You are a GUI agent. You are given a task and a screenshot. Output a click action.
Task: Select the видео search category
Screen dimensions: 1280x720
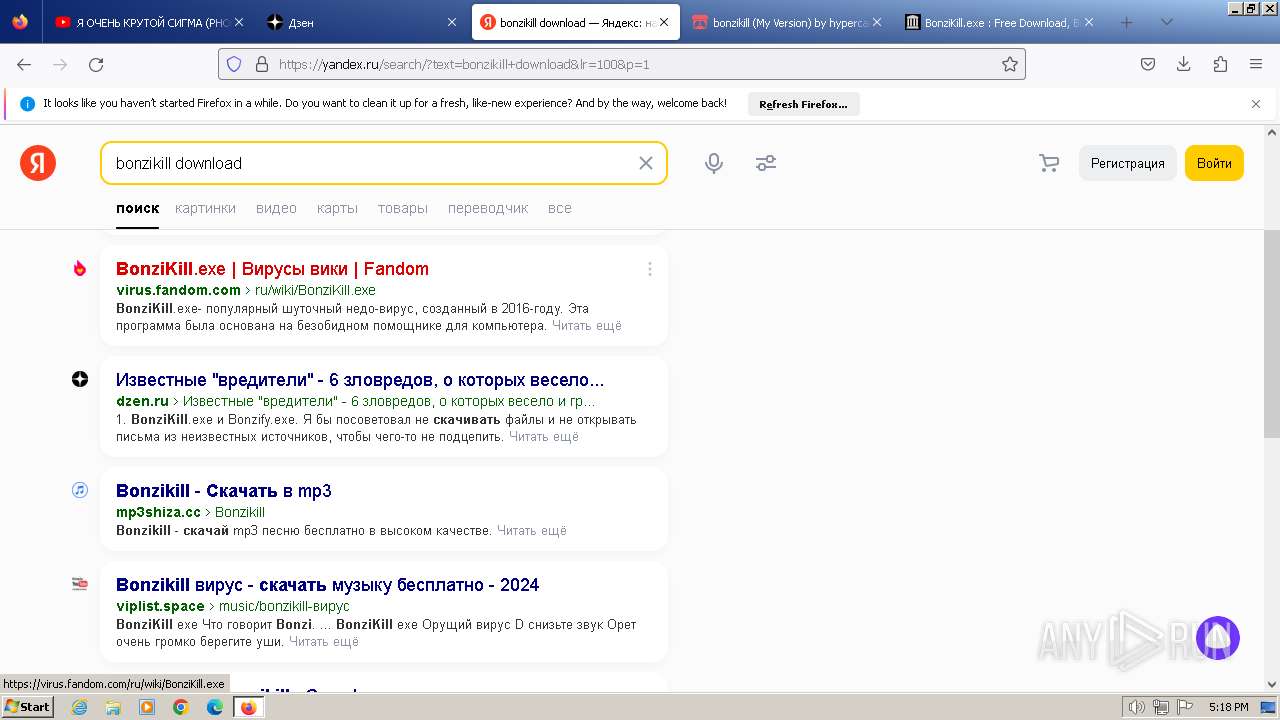[276, 208]
